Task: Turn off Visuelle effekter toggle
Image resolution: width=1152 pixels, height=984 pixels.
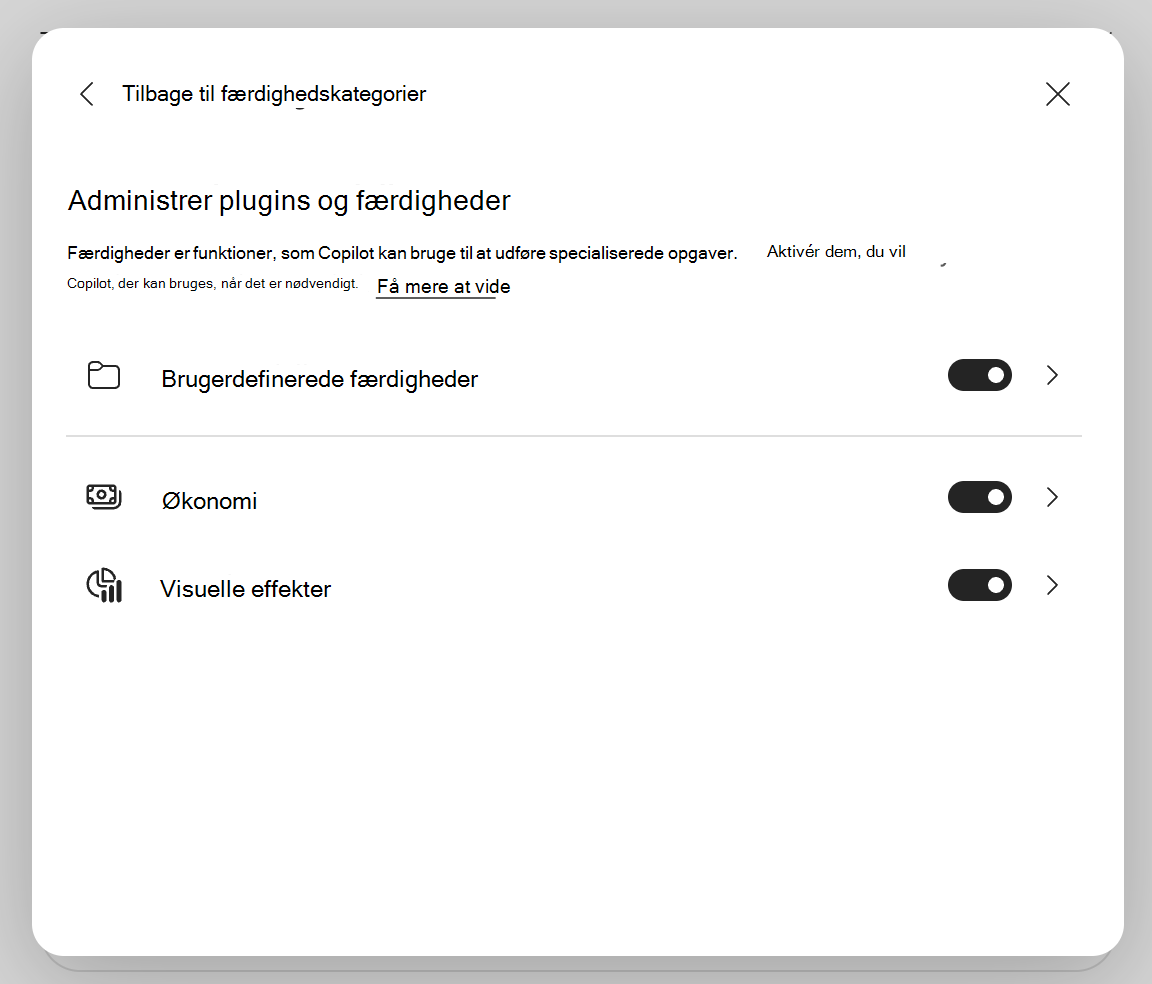Action: click(979, 585)
